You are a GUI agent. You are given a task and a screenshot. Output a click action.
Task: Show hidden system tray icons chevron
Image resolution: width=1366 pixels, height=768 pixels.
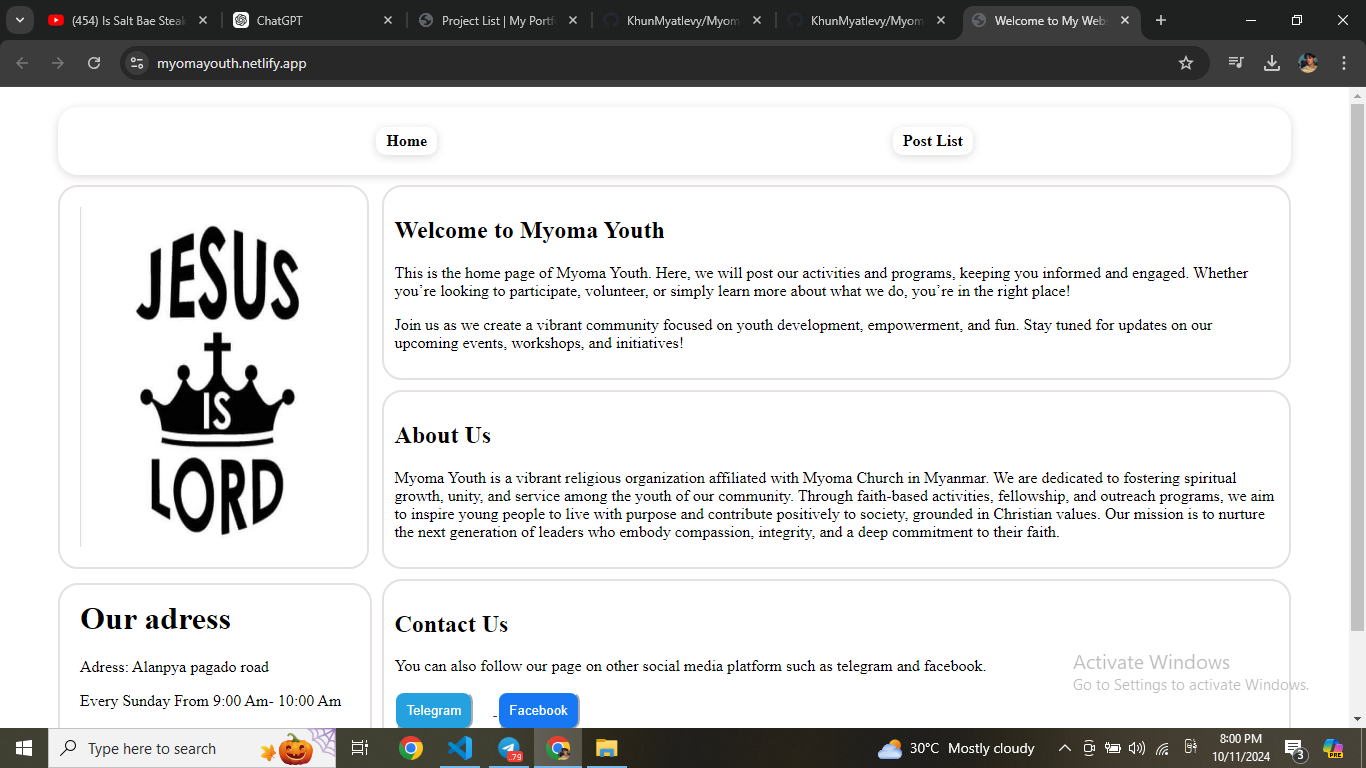click(x=1064, y=748)
